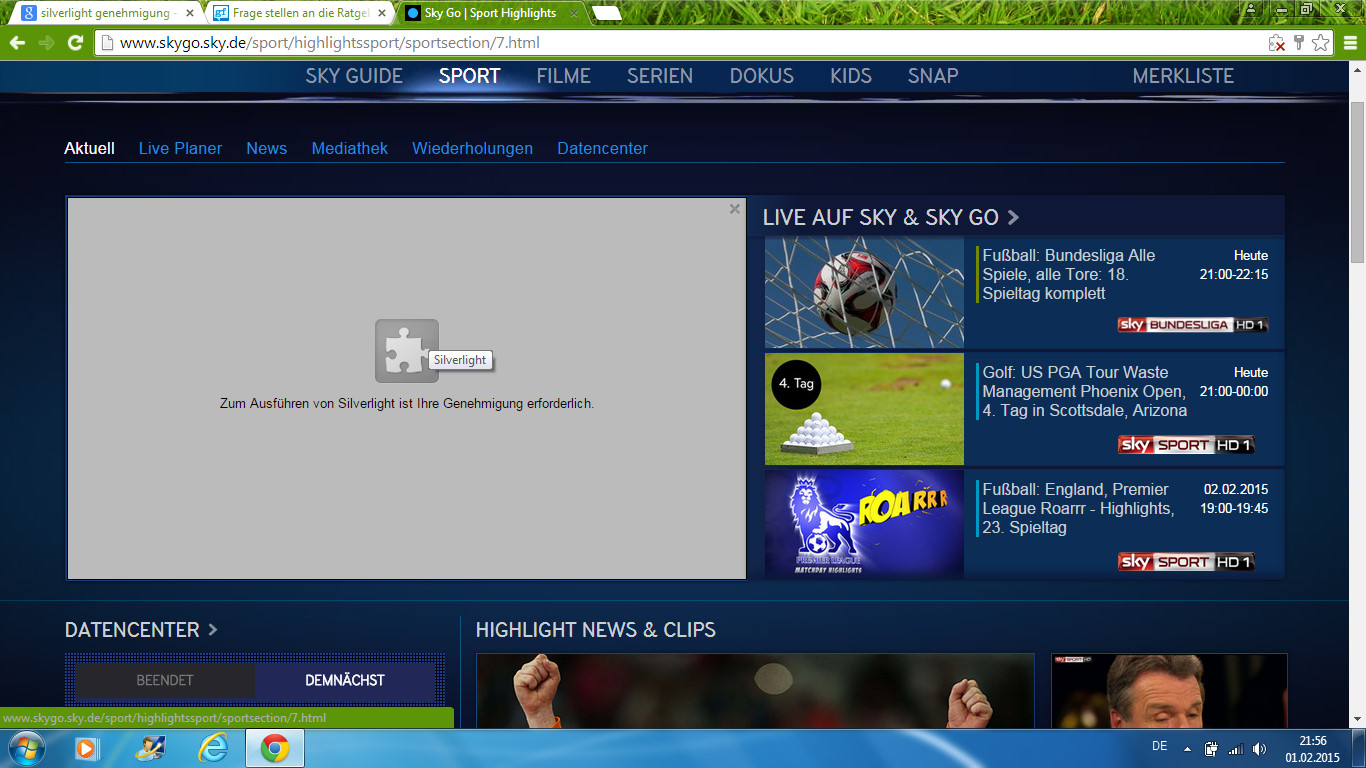The height and width of the screenshot is (768, 1366).
Task: Click the DE language indicator
Action: (1160, 746)
